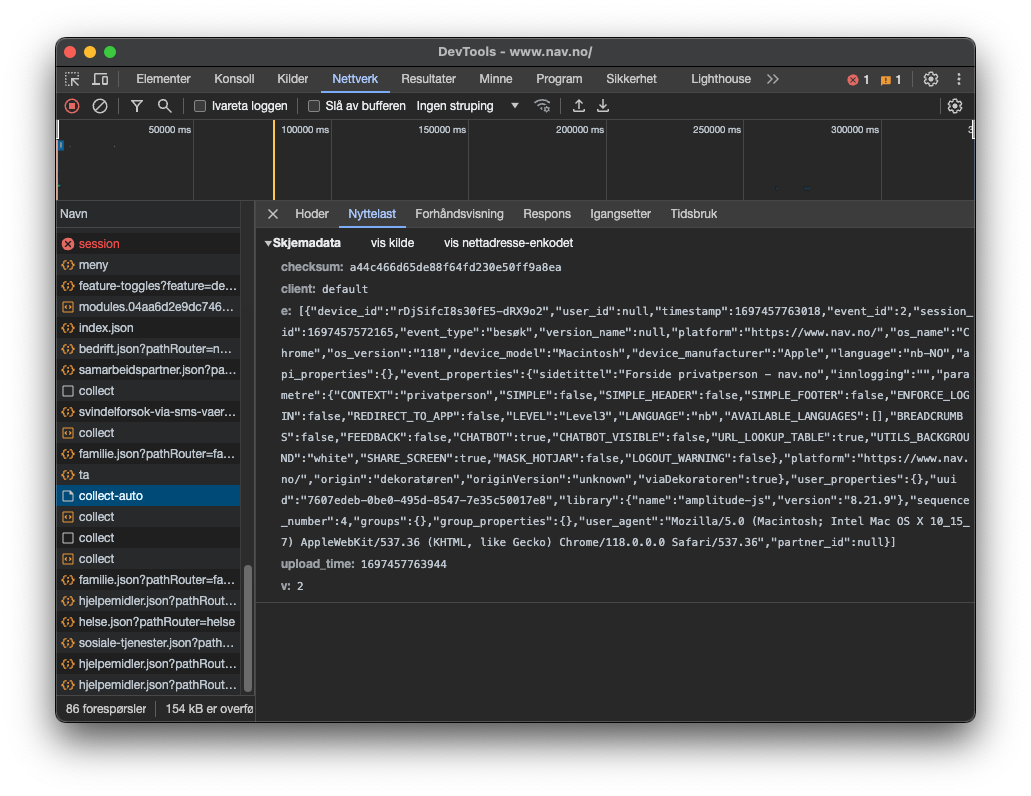Open the Program tab
Image resolution: width=1031 pixels, height=796 pixels.
[x=559, y=79]
